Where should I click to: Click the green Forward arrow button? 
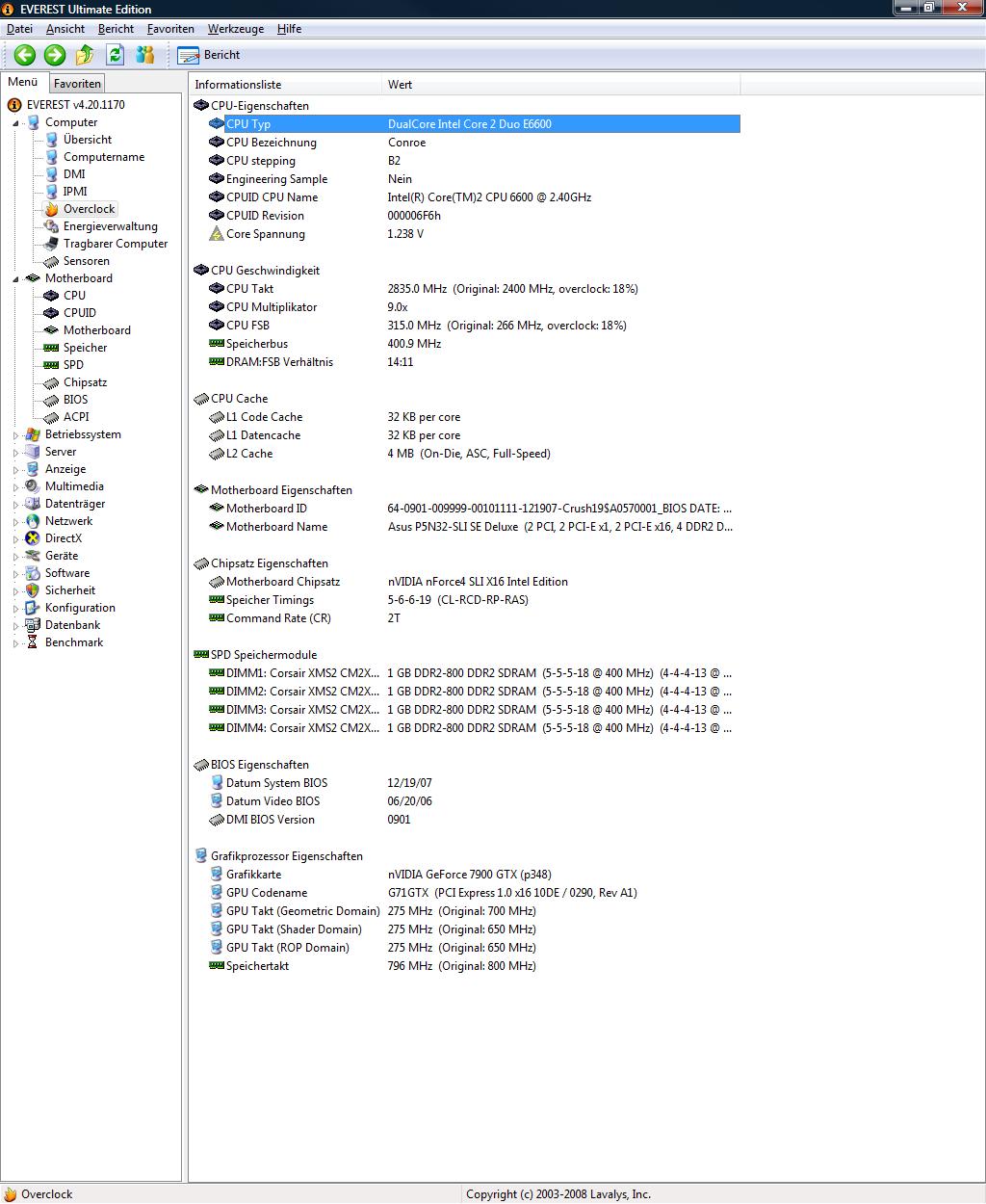click(x=55, y=55)
